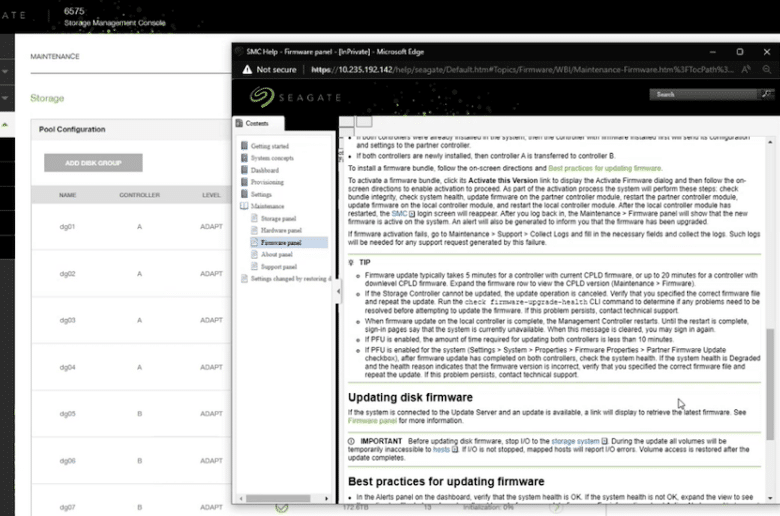Screen dimensions: 780x516
Task: Open the Hardware panel topic
Action: click(x=281, y=230)
